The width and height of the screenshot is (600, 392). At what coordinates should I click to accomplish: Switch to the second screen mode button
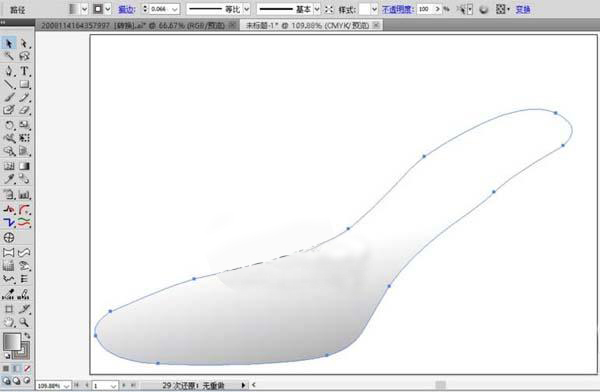16,381
